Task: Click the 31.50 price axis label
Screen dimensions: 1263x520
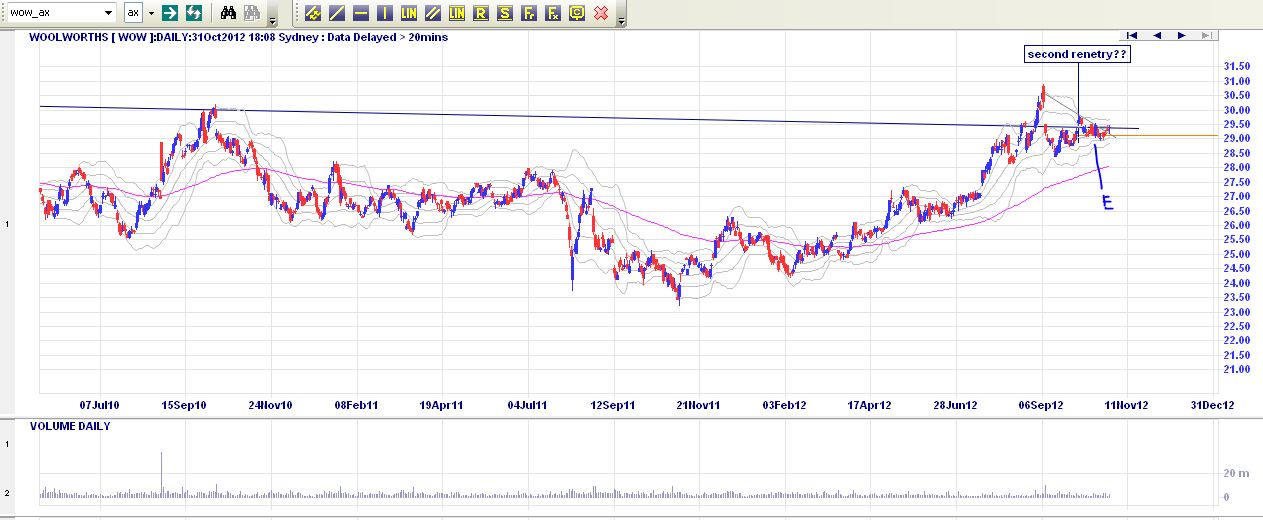Action: (1237, 66)
